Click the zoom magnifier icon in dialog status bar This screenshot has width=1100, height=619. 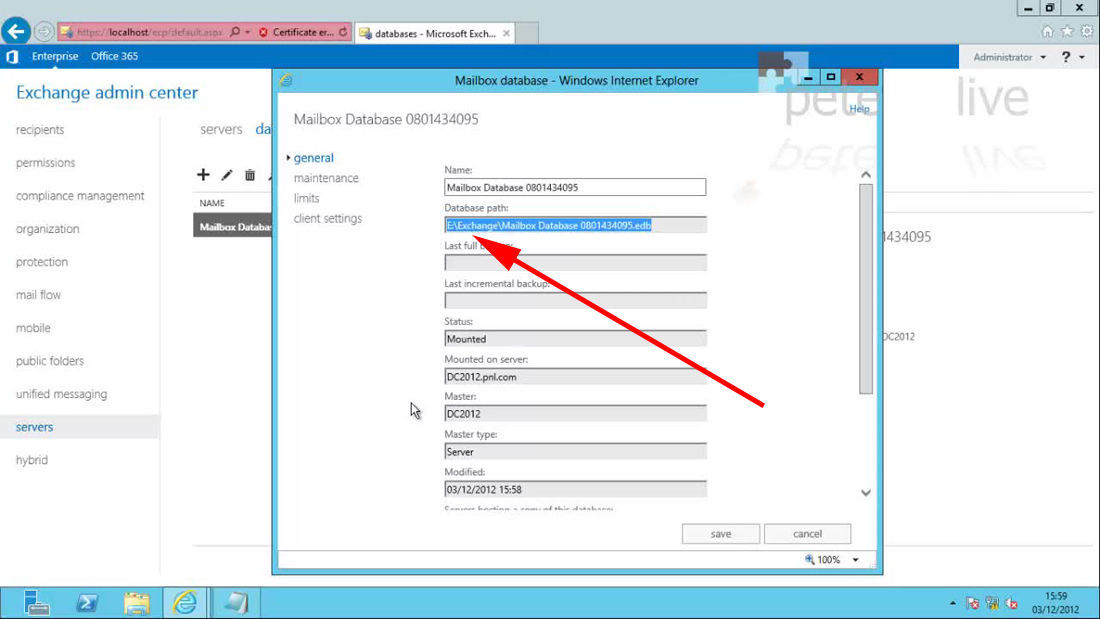[810, 559]
